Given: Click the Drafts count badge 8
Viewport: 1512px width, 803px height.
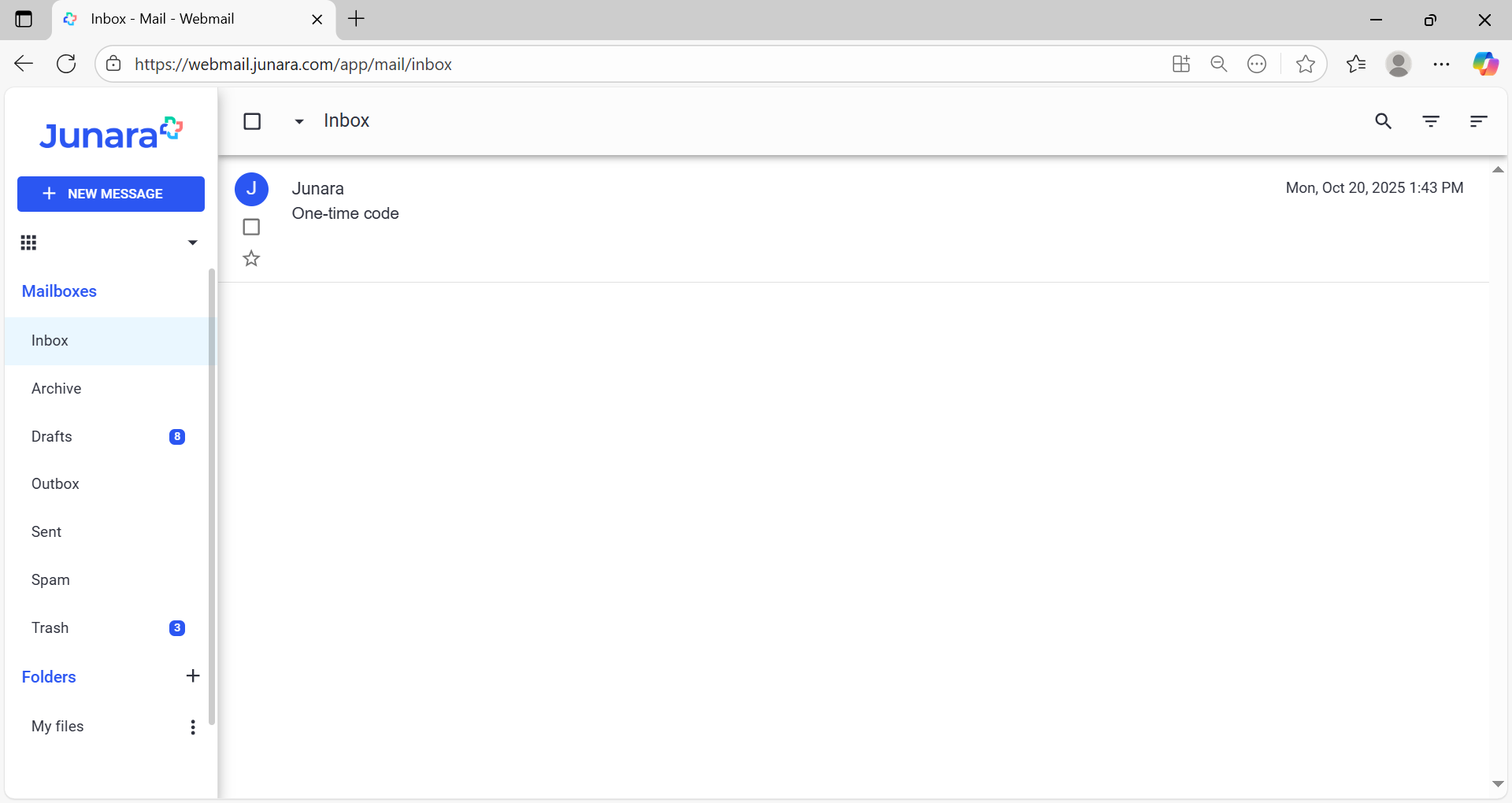Looking at the screenshot, I should click(x=177, y=437).
